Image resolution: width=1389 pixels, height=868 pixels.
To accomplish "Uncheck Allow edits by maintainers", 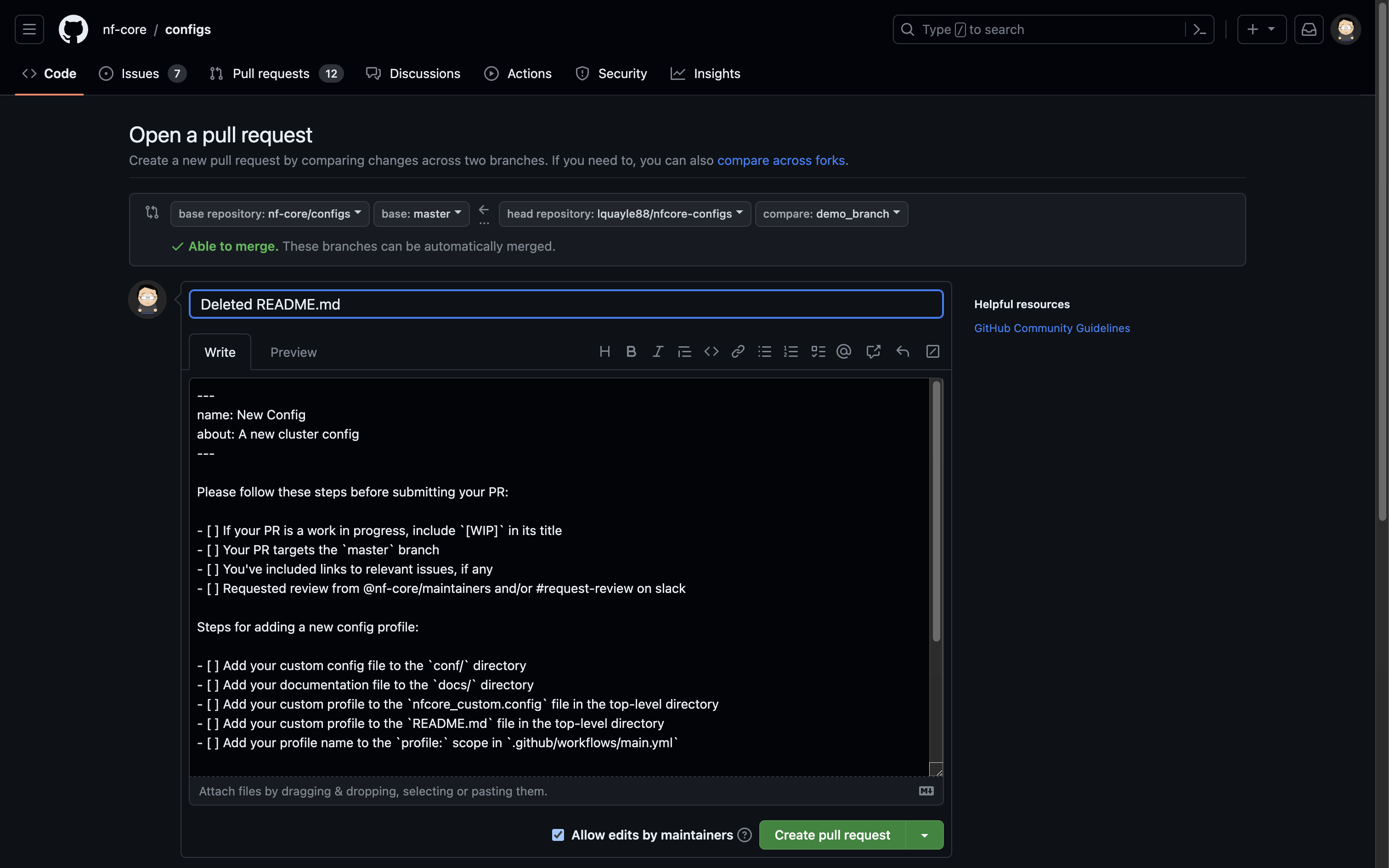I will (x=558, y=835).
